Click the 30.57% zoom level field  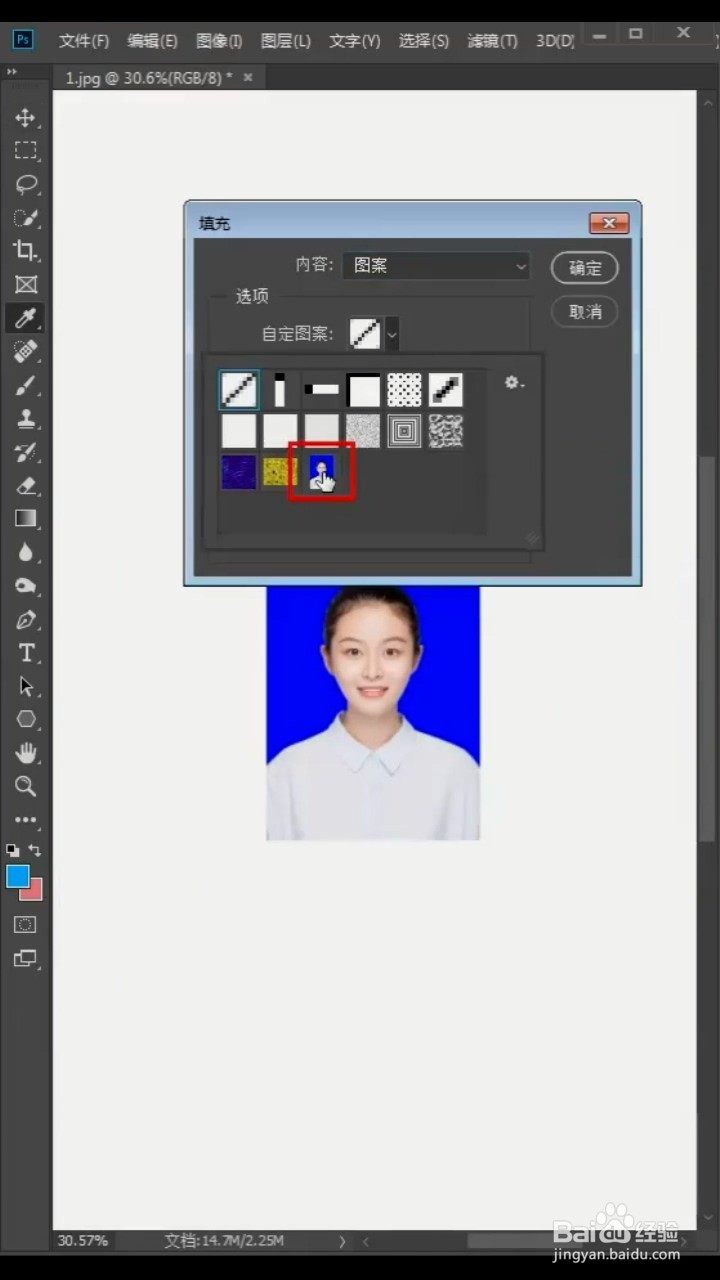(84, 1241)
